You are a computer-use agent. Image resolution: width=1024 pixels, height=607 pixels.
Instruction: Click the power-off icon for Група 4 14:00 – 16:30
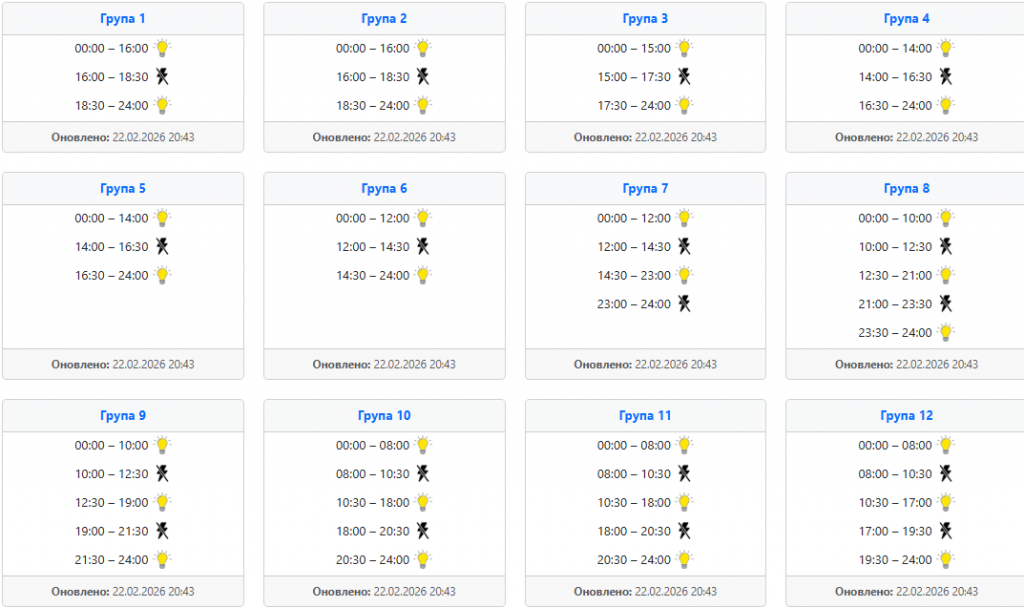coord(946,77)
